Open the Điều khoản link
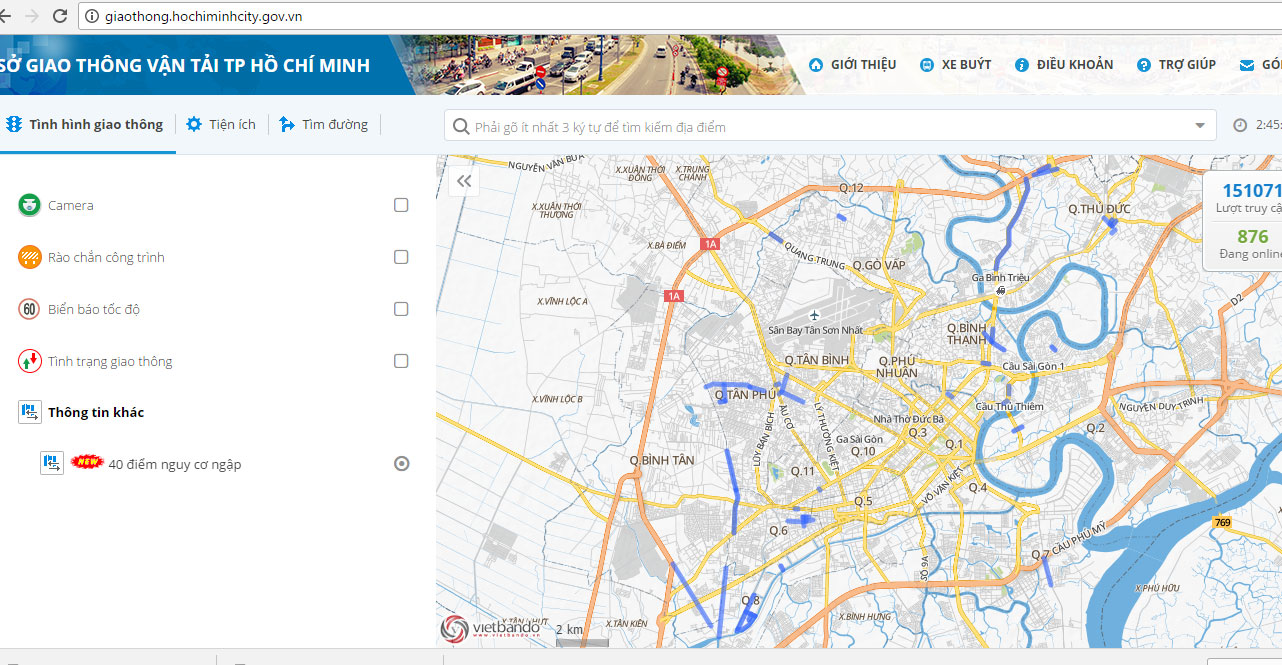 point(1064,64)
